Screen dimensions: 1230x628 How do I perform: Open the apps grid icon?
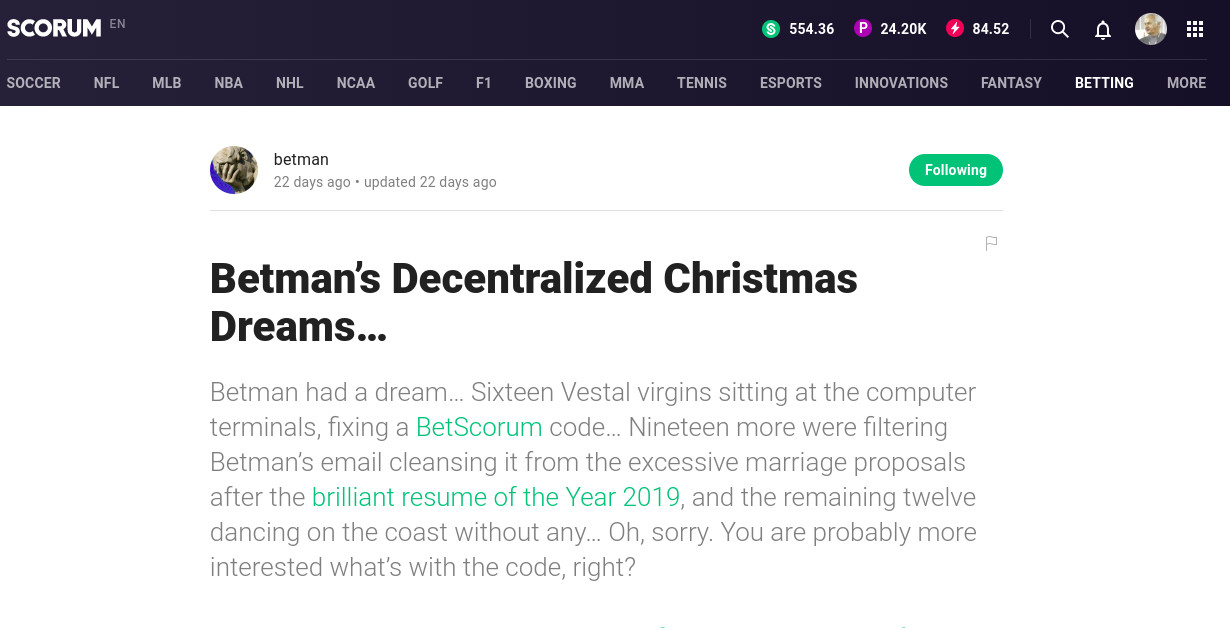(1195, 29)
